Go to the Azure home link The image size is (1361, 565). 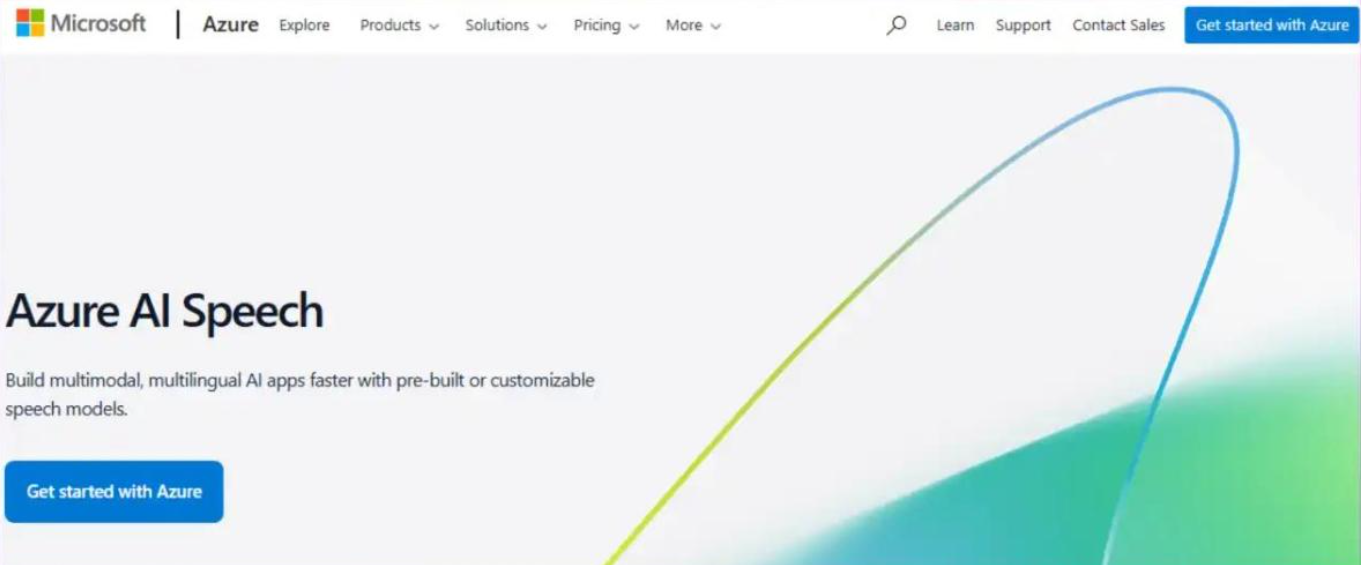[x=230, y=25]
